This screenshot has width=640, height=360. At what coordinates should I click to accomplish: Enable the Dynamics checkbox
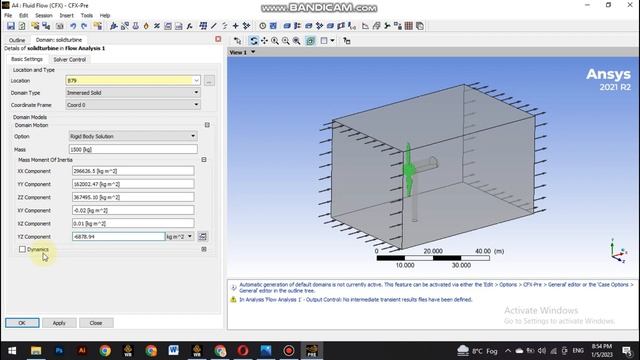point(22,249)
